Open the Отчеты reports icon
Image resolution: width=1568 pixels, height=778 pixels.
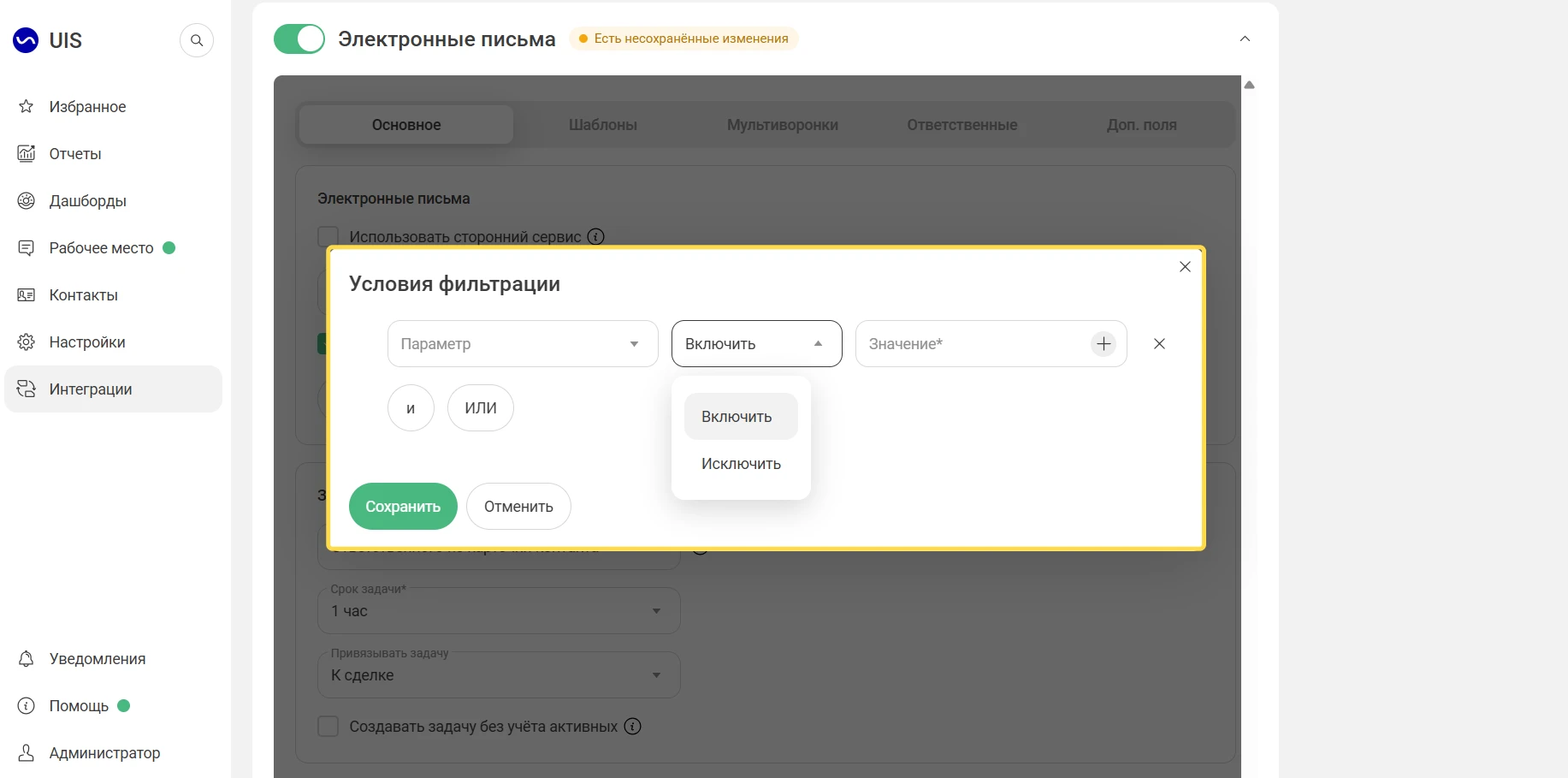pyautogui.click(x=27, y=153)
